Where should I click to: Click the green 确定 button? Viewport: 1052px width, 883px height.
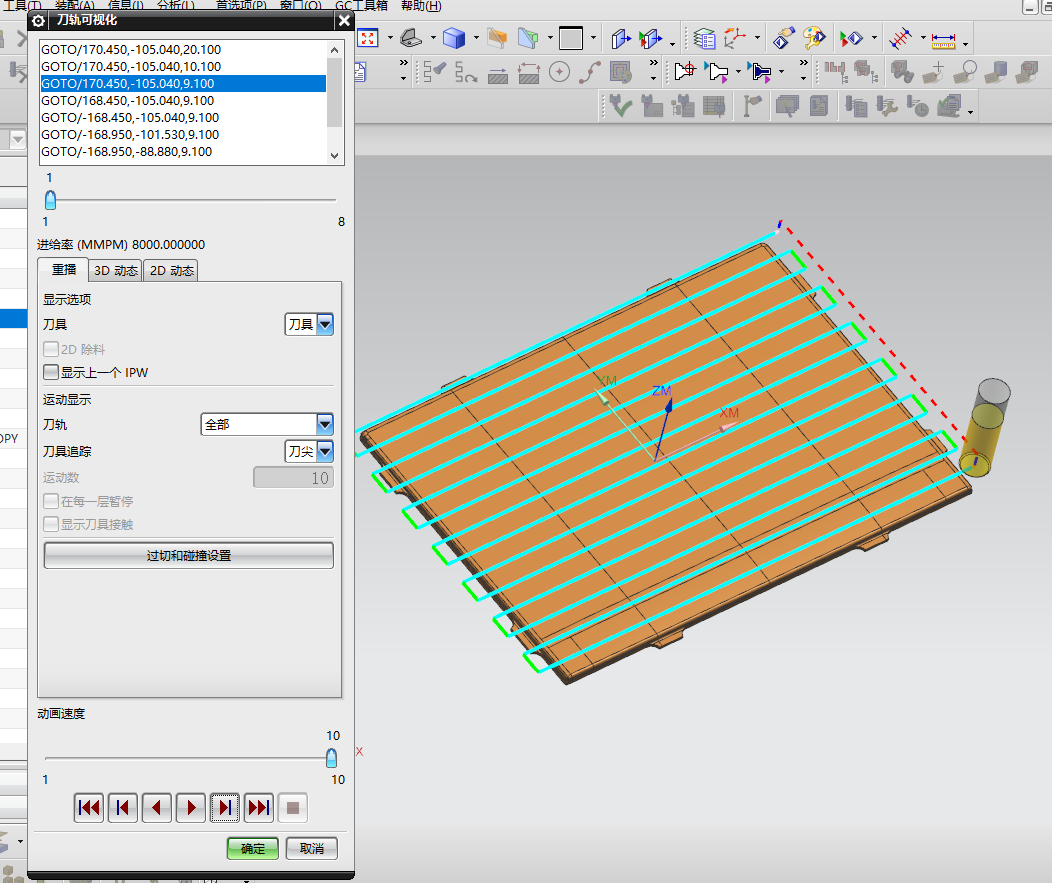[253, 848]
